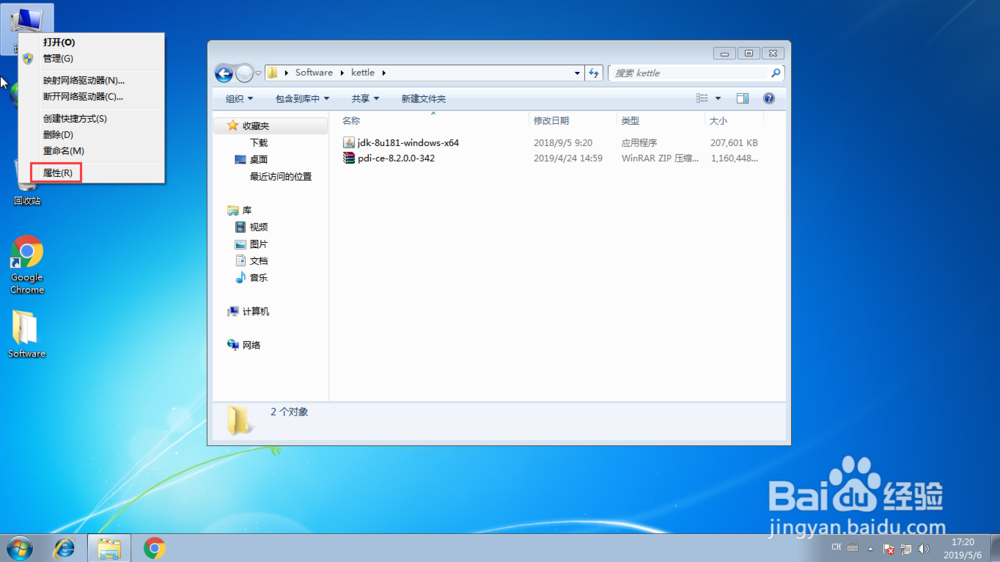Click the volume speaker tray icon
1000x562 pixels.
coord(923,549)
